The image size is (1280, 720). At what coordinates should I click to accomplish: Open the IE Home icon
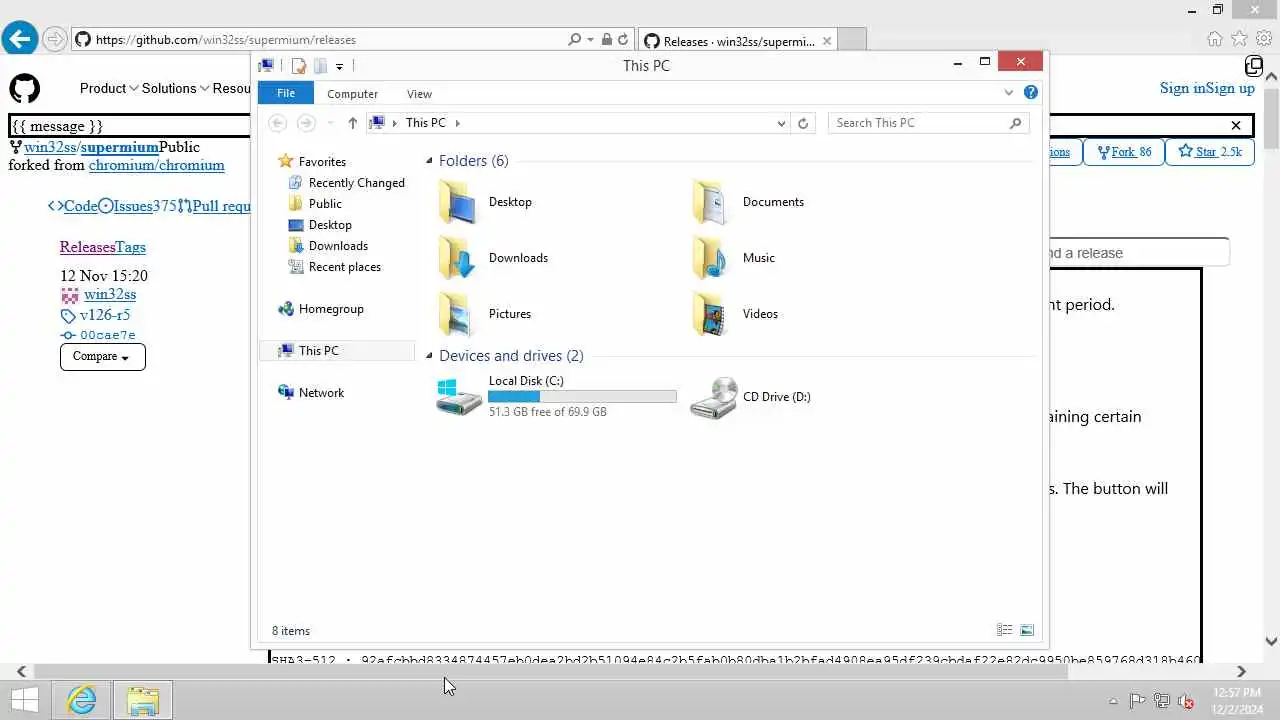tap(1215, 39)
